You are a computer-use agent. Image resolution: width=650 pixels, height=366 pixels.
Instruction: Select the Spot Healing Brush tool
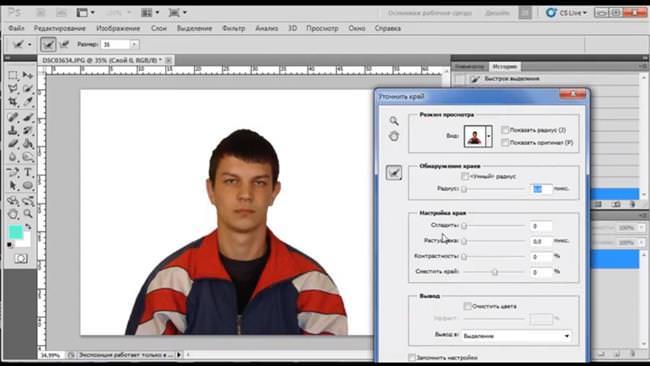(x=13, y=117)
